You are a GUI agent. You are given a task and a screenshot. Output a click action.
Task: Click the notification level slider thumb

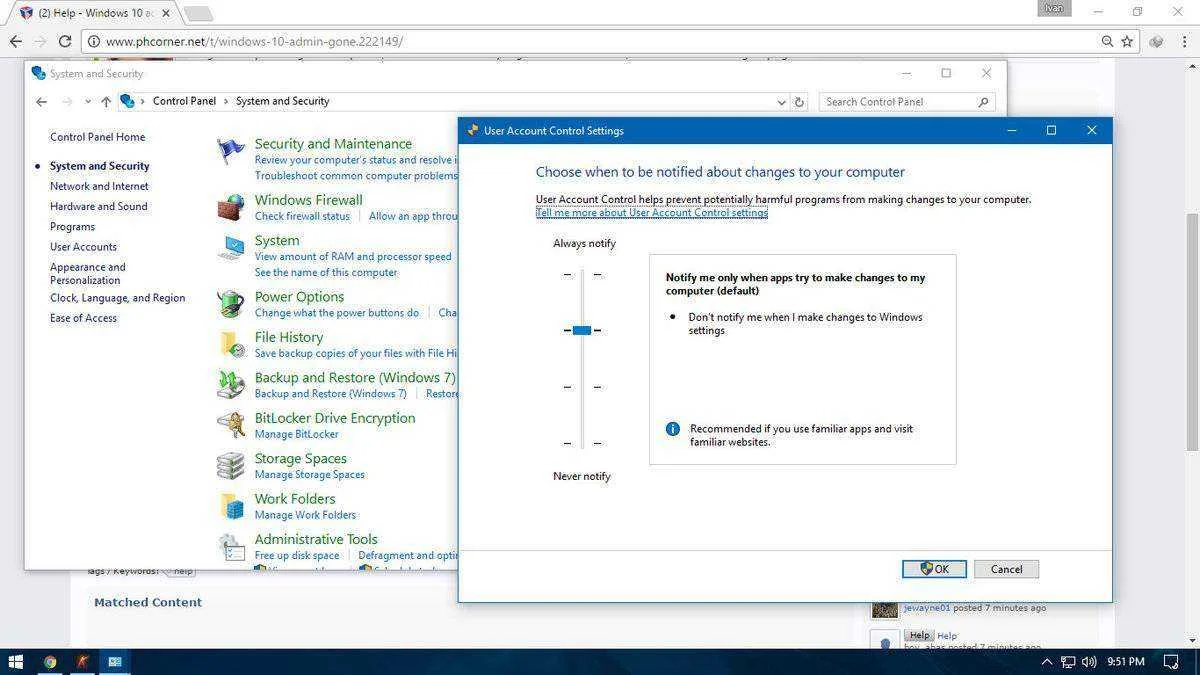coord(582,330)
